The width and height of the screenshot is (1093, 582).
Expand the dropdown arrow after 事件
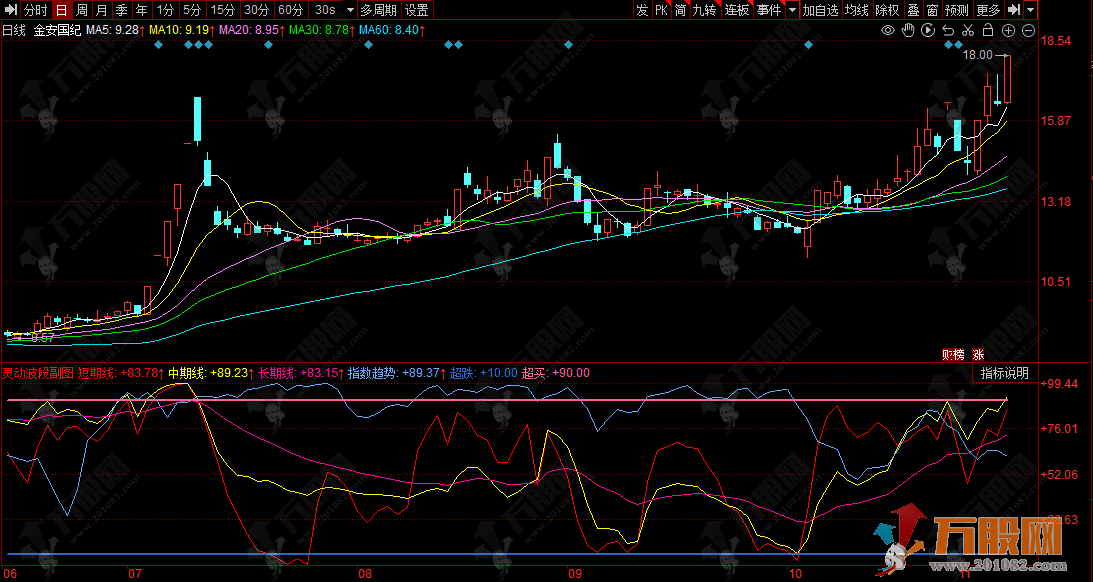792,10
